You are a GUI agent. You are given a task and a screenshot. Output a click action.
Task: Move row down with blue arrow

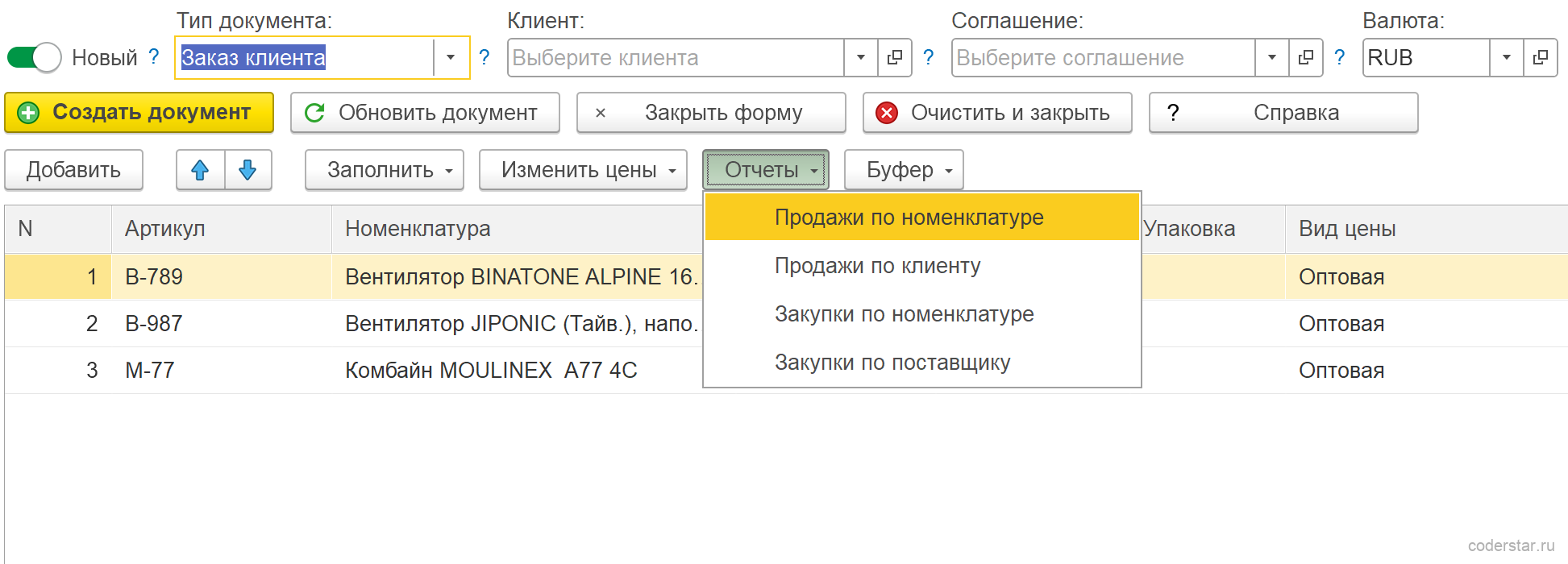pos(247,170)
